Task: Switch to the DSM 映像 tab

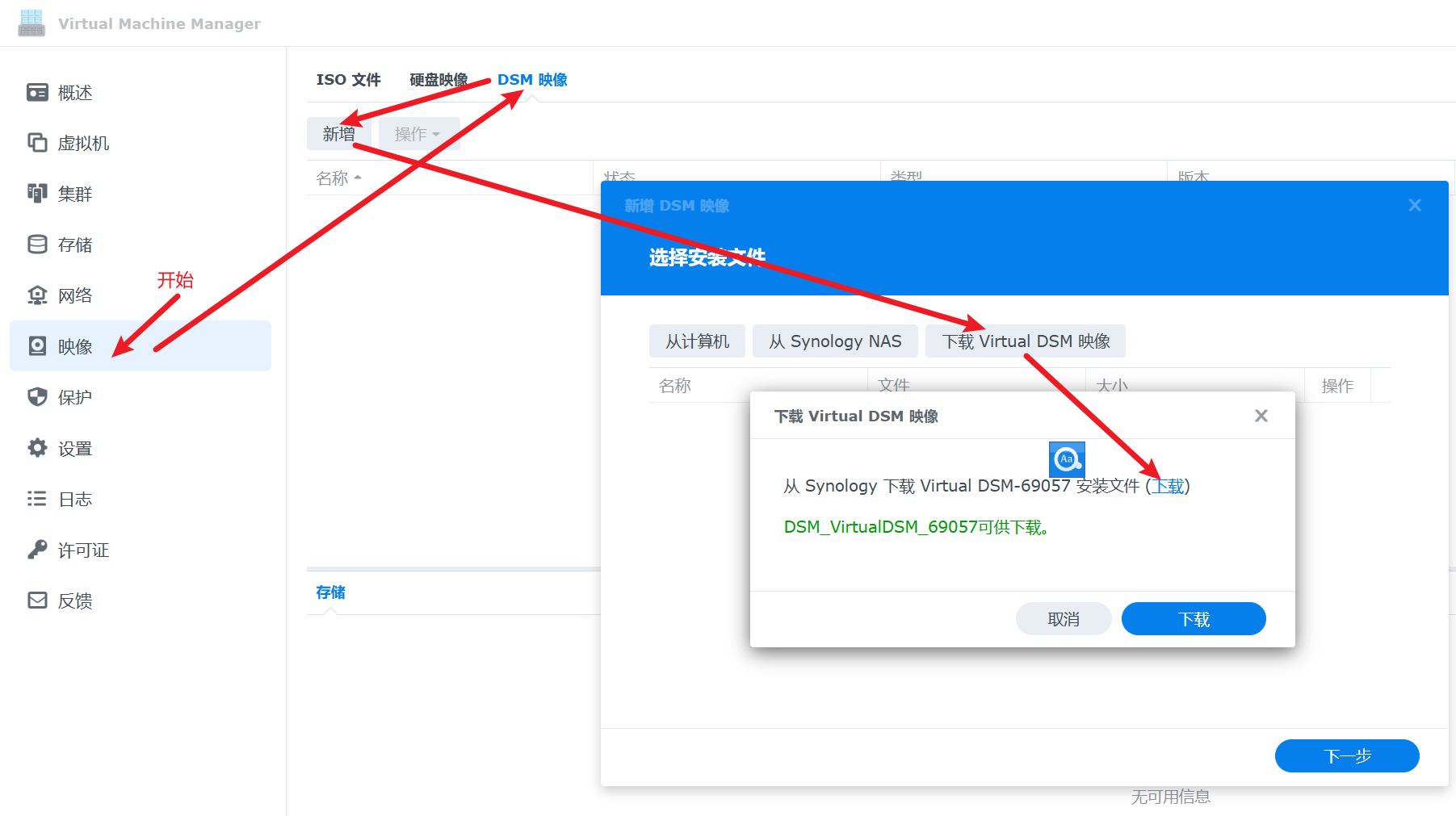Action: tap(532, 80)
